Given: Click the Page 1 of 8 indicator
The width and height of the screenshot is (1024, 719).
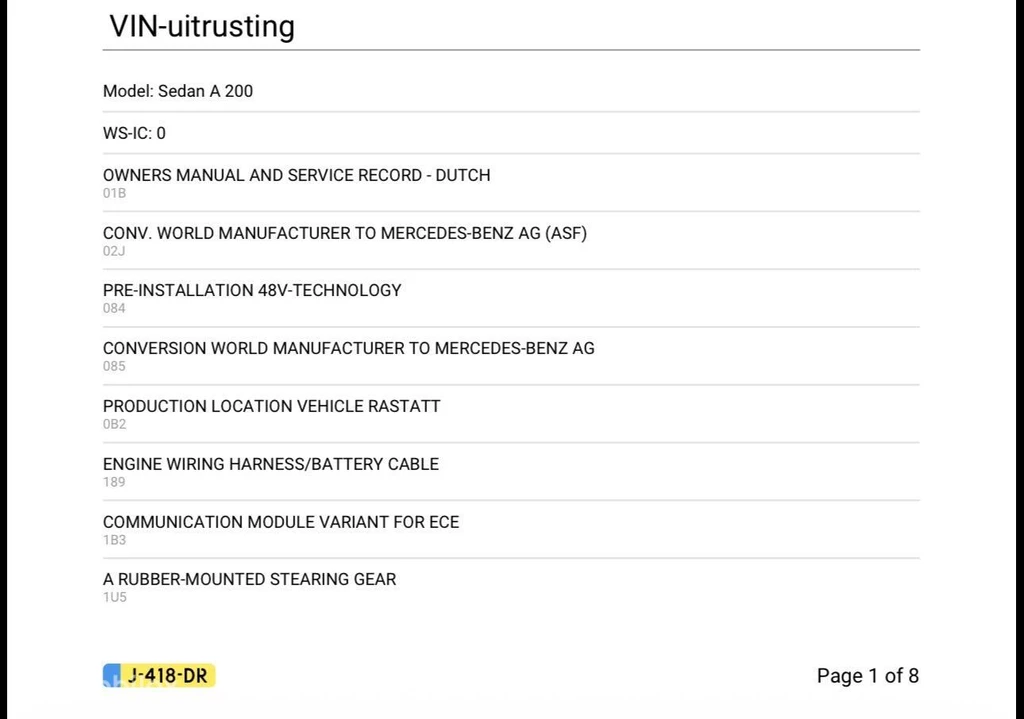Looking at the screenshot, I should tap(867, 676).
